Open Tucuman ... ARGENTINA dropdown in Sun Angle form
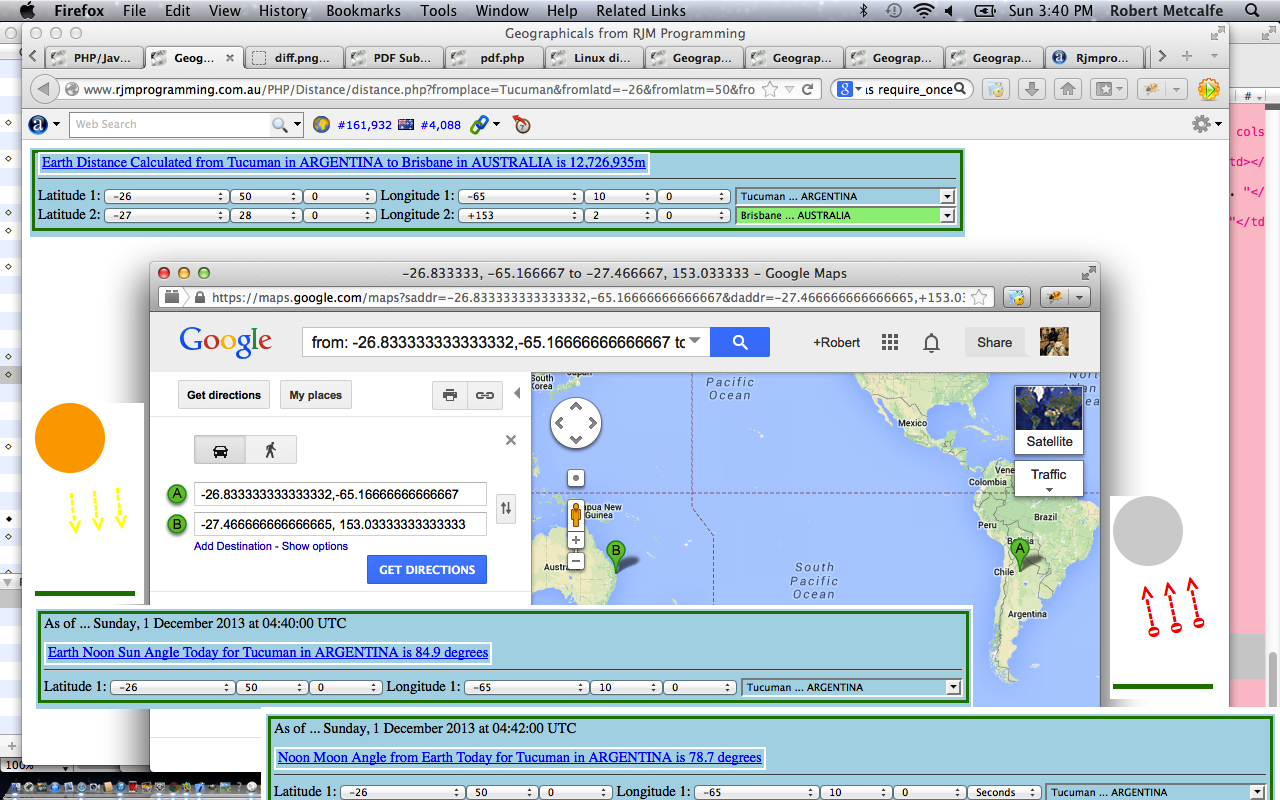The height and width of the screenshot is (800, 1280). (852, 687)
